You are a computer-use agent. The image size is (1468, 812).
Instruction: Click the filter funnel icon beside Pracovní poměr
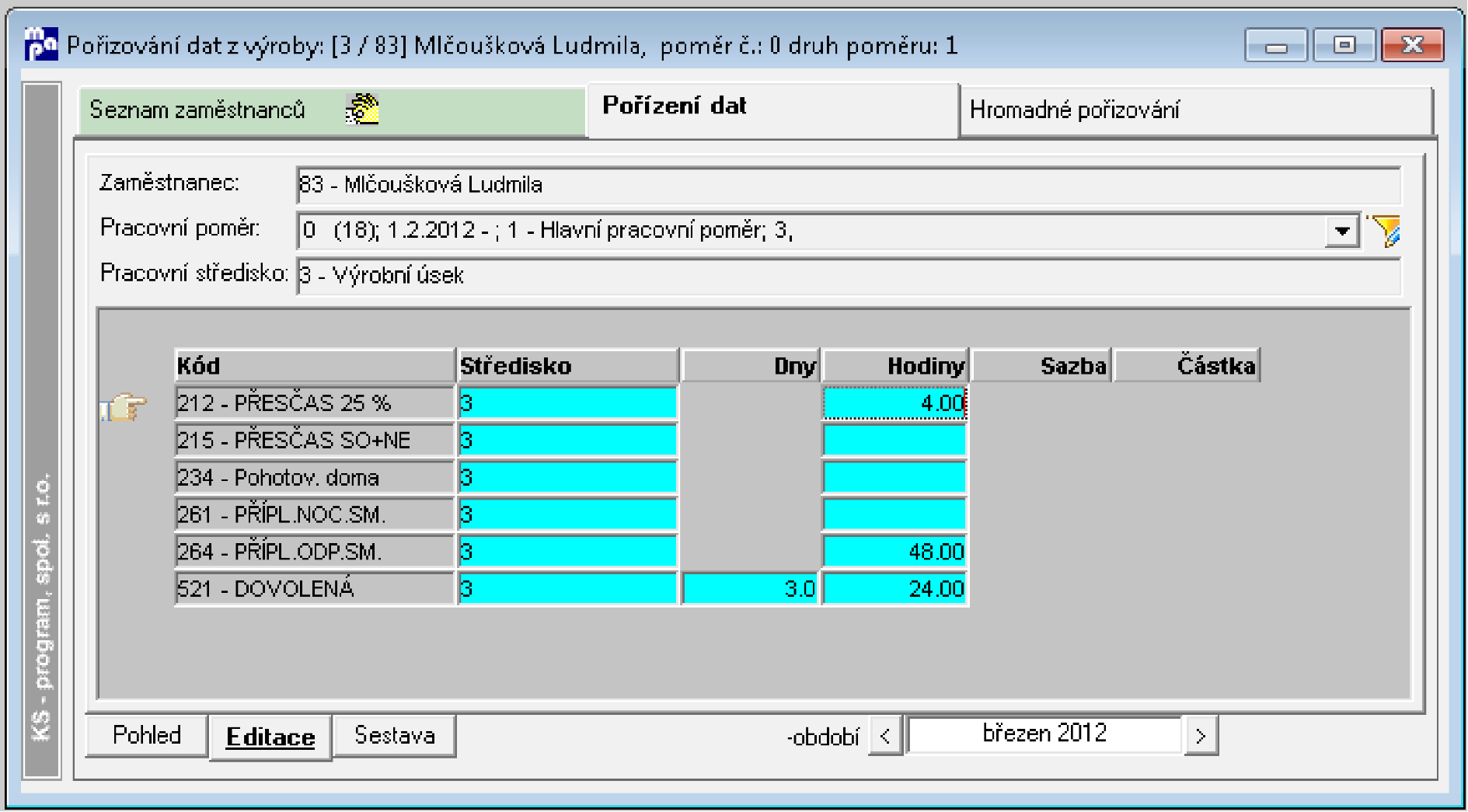click(x=1386, y=231)
